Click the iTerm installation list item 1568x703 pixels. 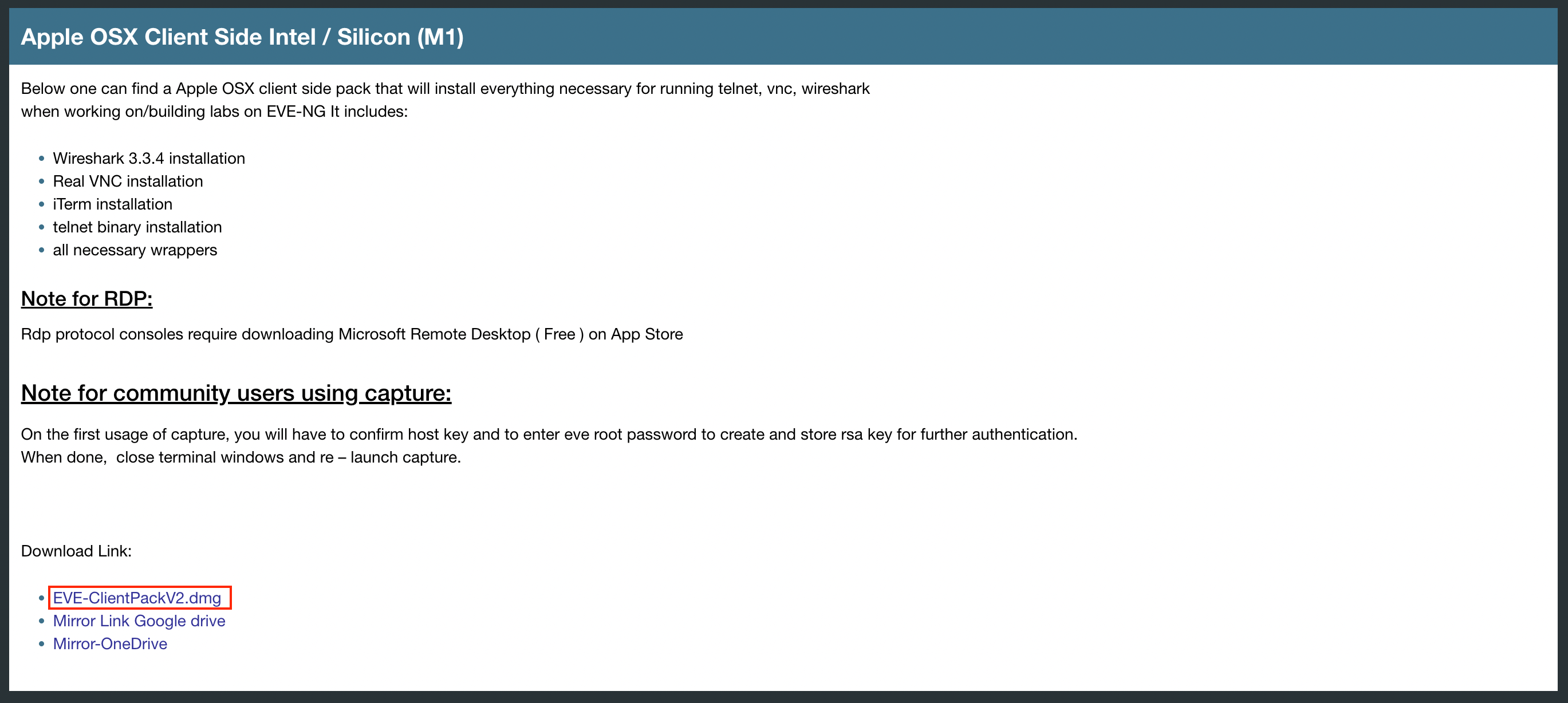point(113,204)
